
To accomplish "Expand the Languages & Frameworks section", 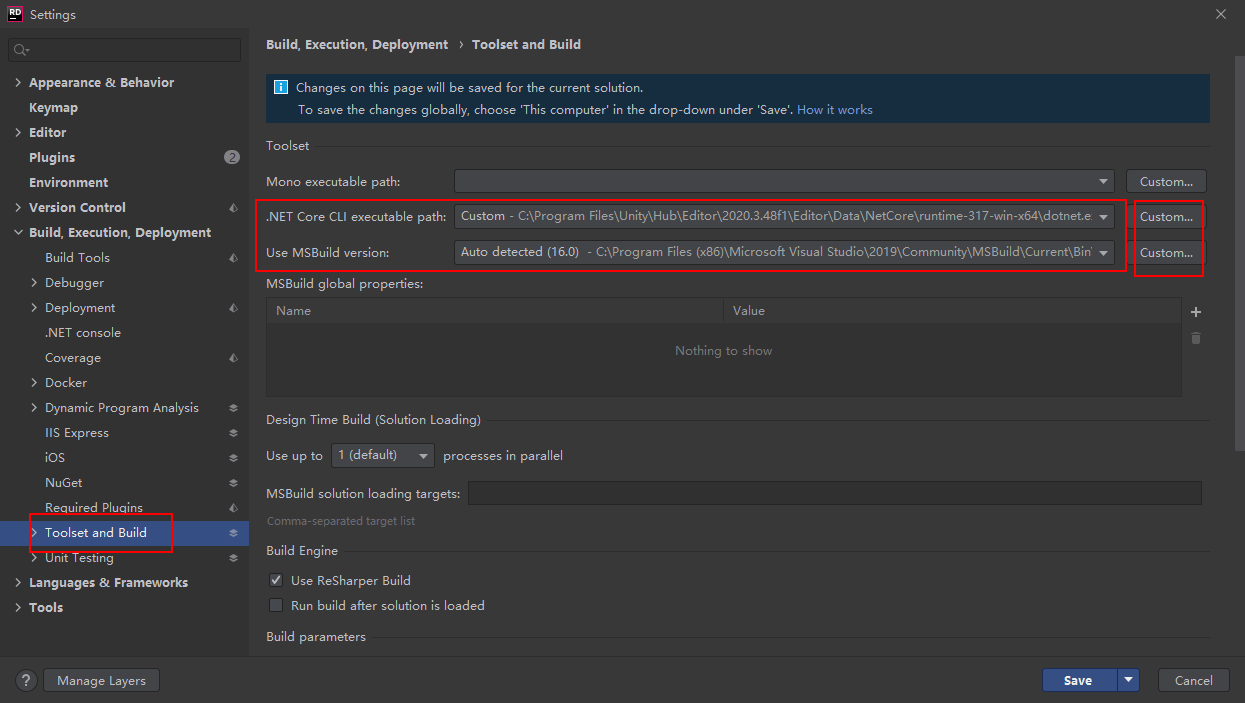I will point(18,583).
